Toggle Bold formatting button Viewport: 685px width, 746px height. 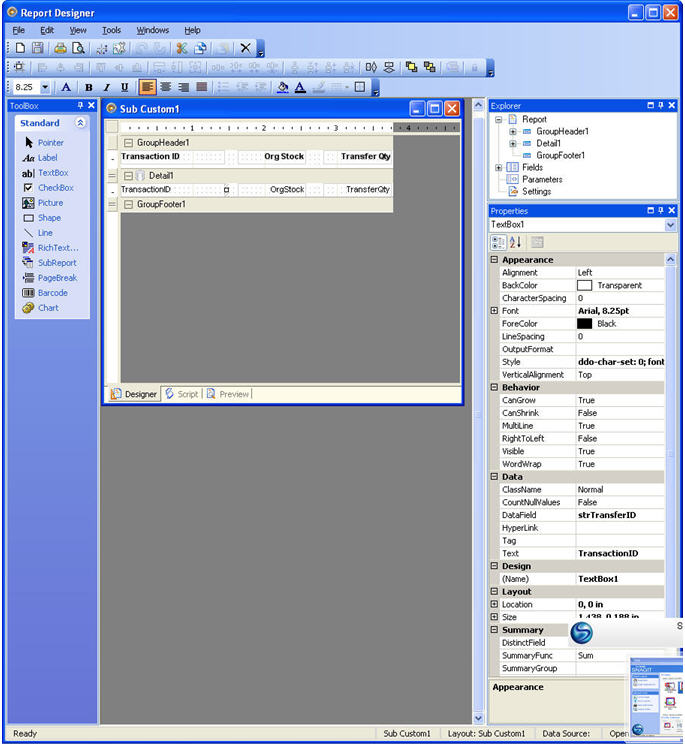(89, 88)
